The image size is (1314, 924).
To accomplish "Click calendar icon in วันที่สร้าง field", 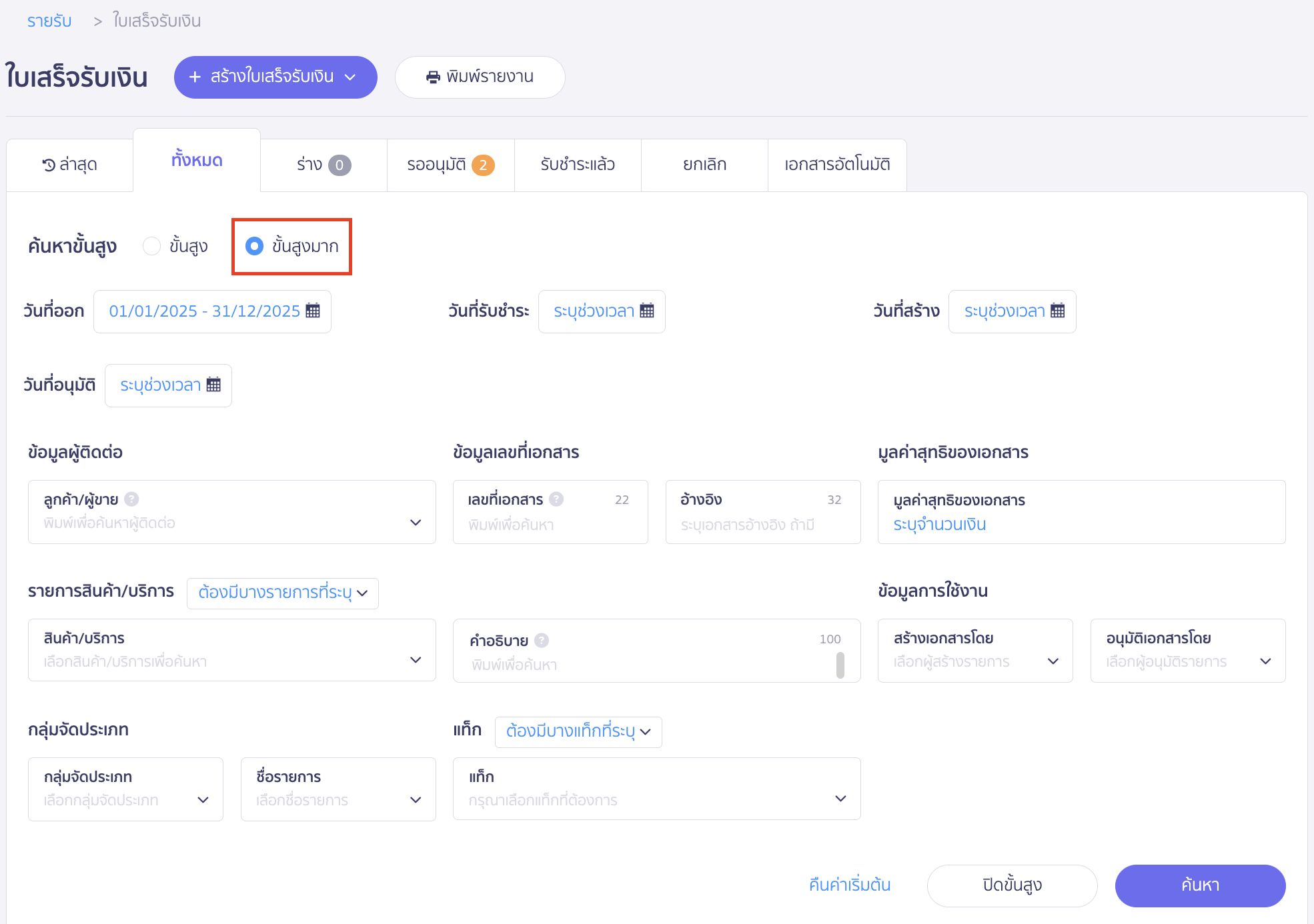I will coord(1058,311).
